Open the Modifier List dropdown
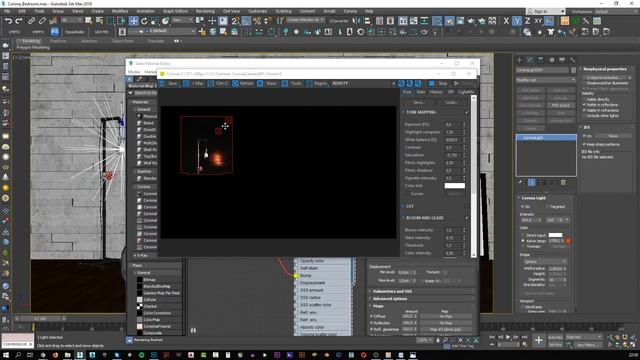The height and width of the screenshot is (360, 640). [x=546, y=80]
